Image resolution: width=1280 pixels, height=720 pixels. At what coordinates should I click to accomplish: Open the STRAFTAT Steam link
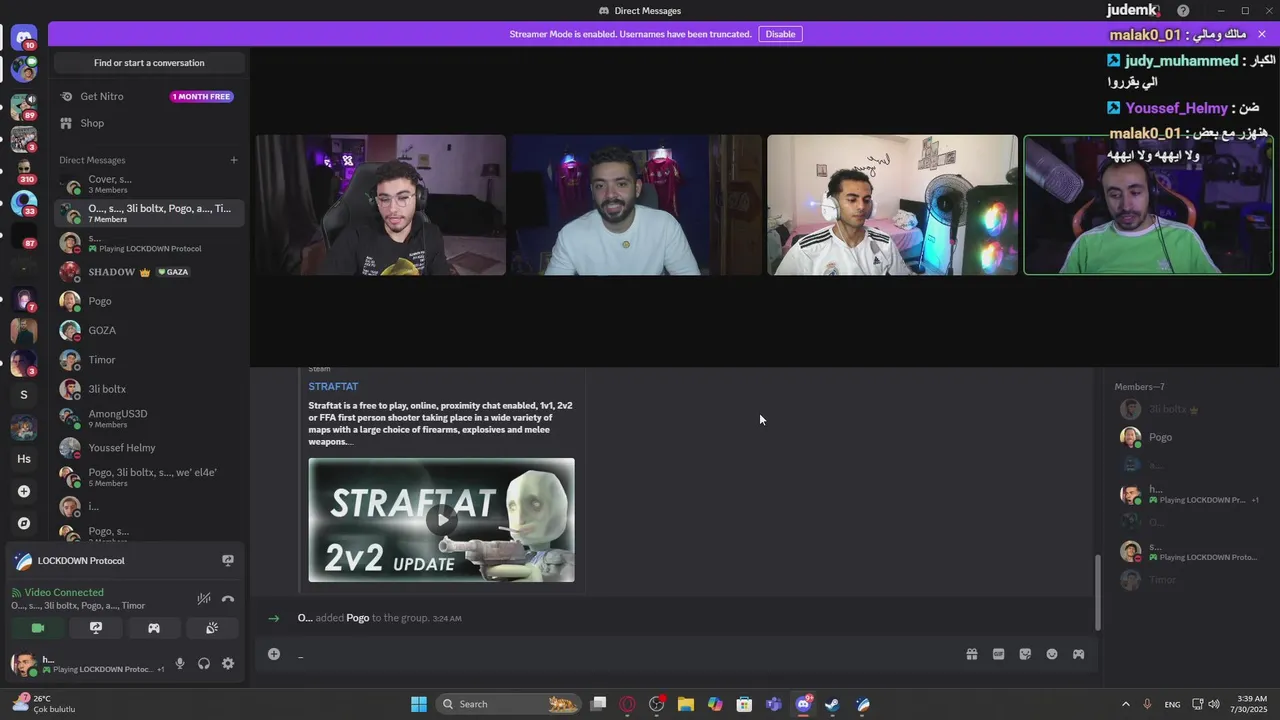tap(333, 386)
